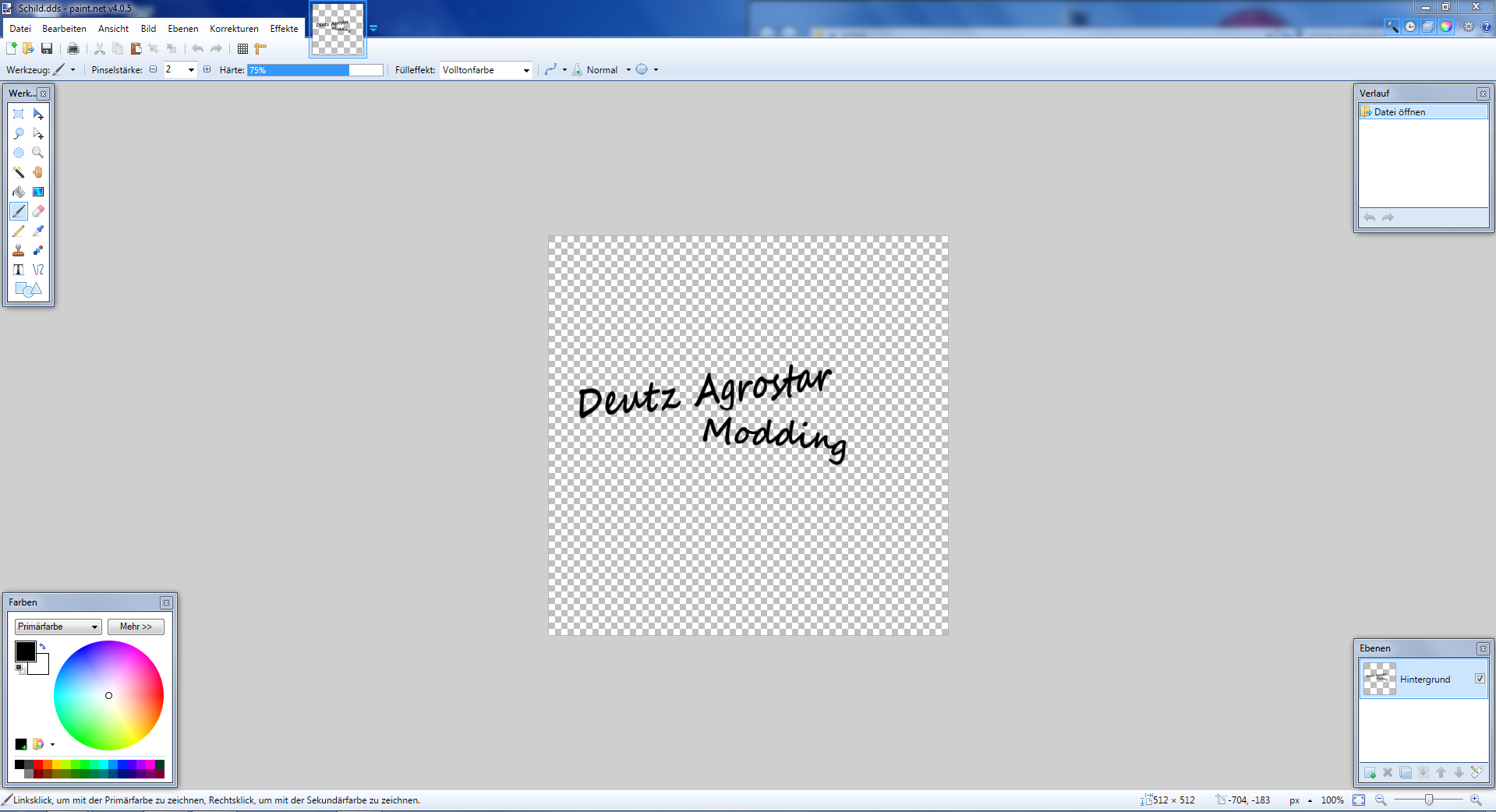Toggle the pixel grid display
This screenshot has height=812, width=1496.
point(243,48)
